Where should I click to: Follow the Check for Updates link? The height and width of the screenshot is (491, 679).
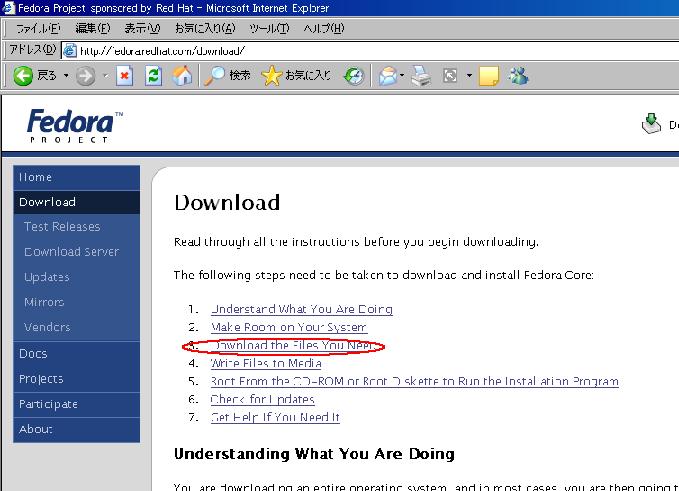(262, 399)
